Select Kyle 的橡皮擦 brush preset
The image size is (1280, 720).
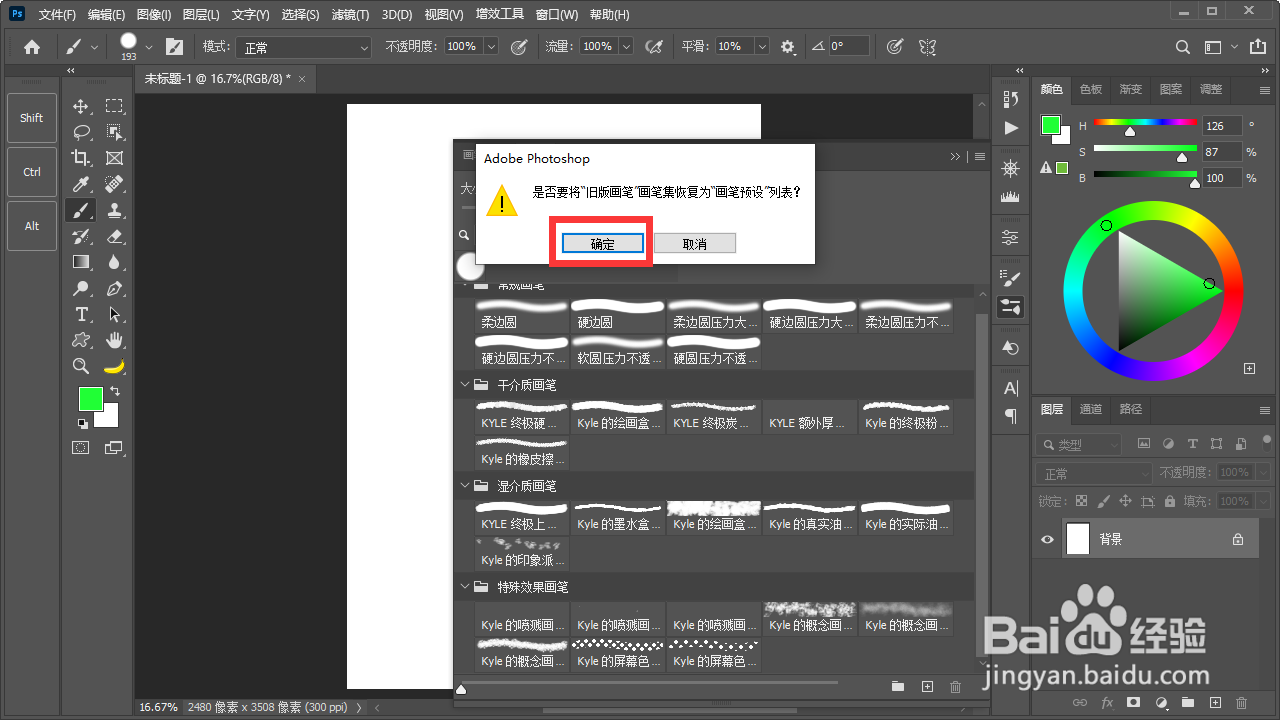tap(522, 452)
